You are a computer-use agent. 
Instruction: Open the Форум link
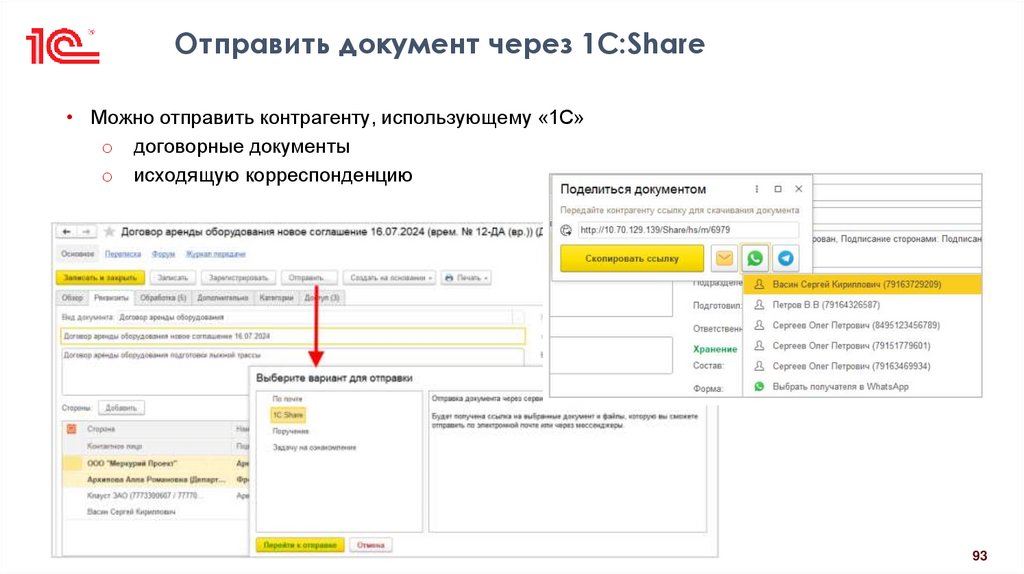pyautogui.click(x=163, y=254)
